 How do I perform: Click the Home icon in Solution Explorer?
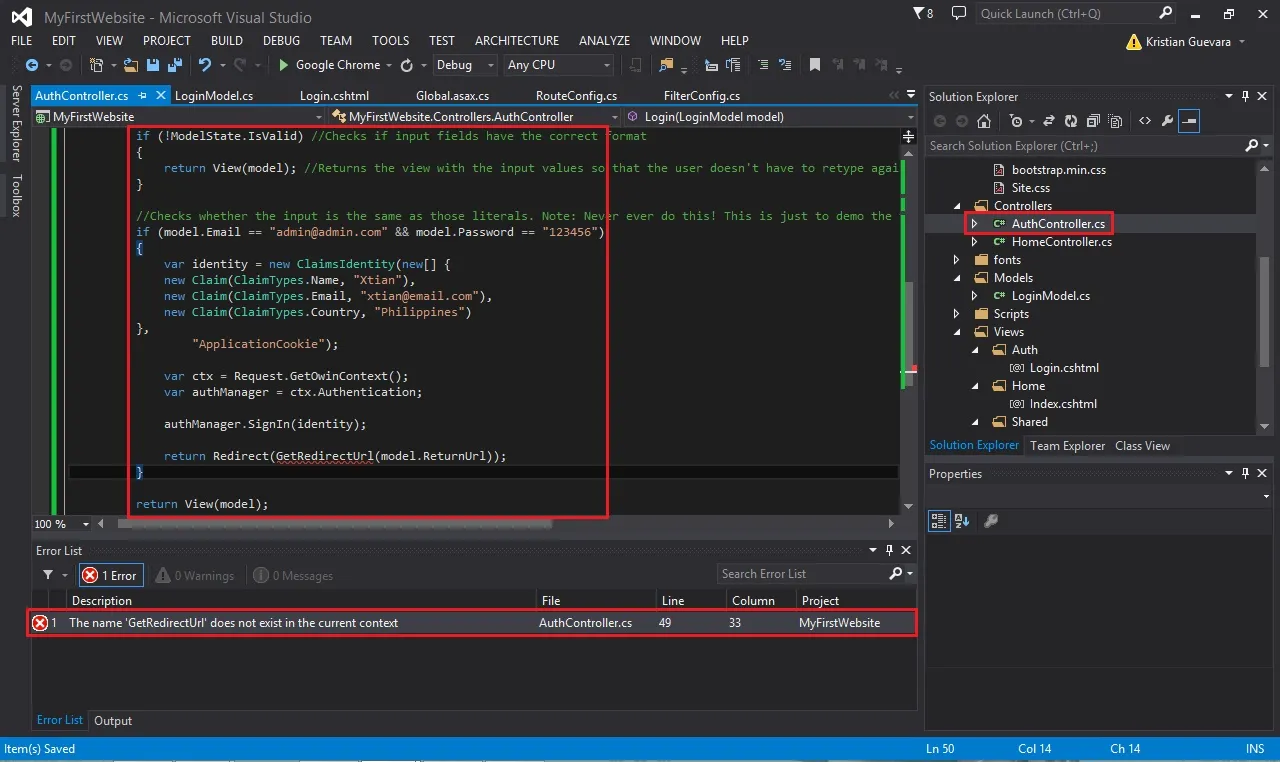[x=984, y=121]
